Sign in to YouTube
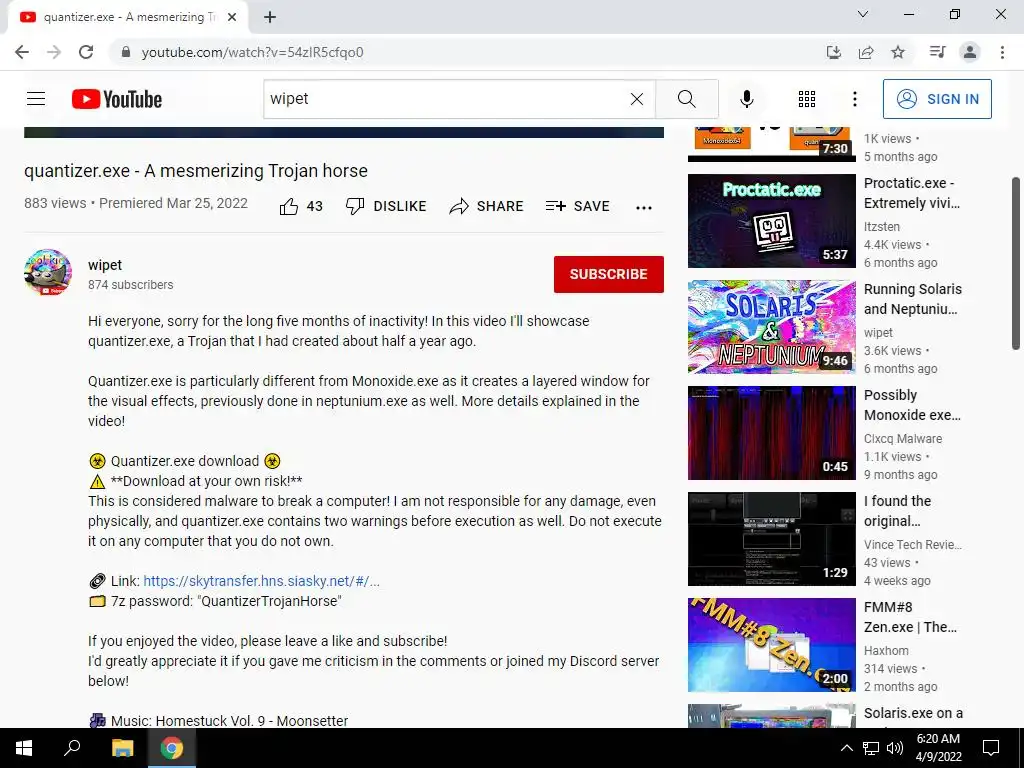This screenshot has height=768, width=1024. point(937,99)
